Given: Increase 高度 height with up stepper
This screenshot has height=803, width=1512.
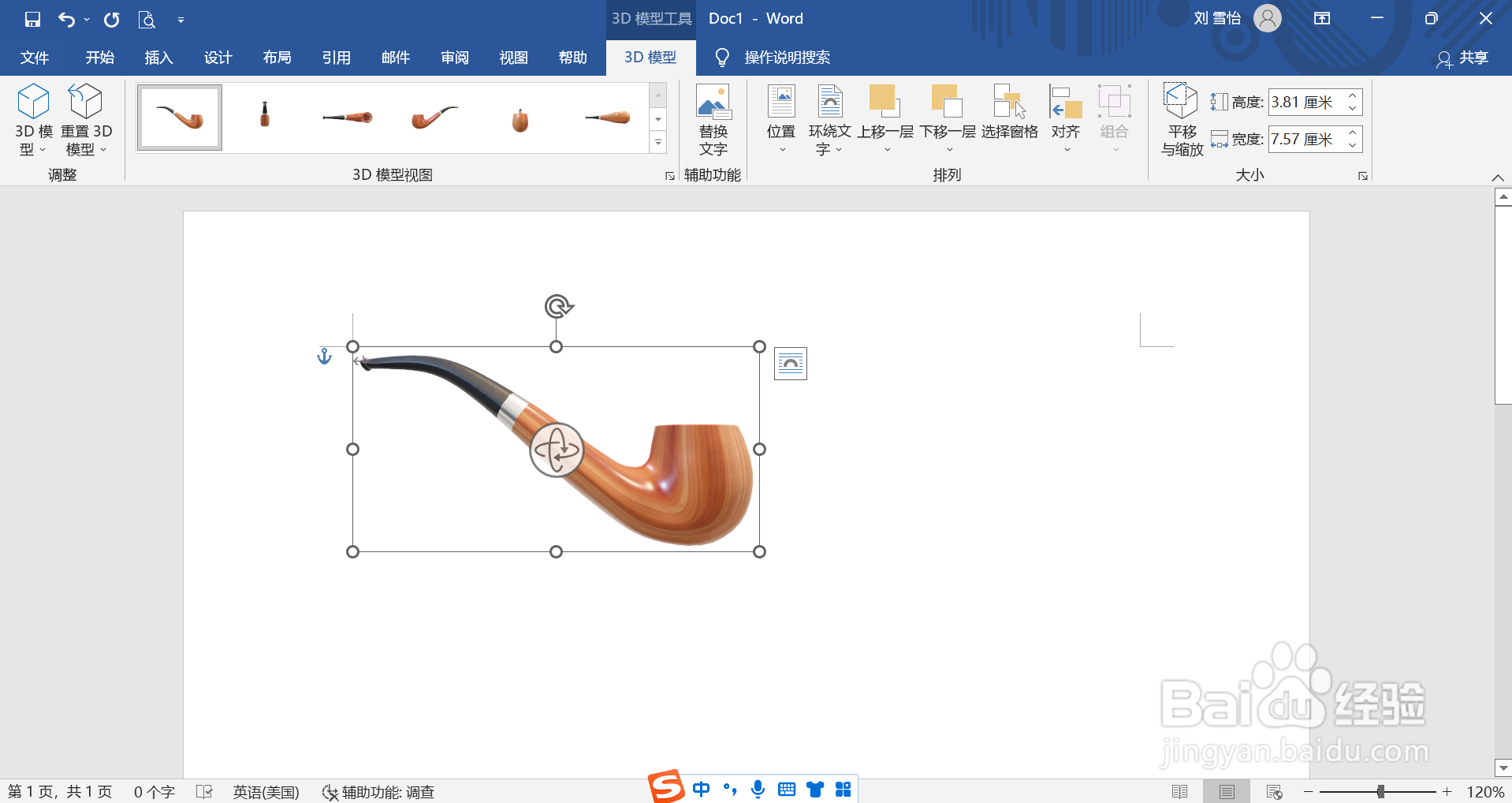Looking at the screenshot, I should point(1353,95).
